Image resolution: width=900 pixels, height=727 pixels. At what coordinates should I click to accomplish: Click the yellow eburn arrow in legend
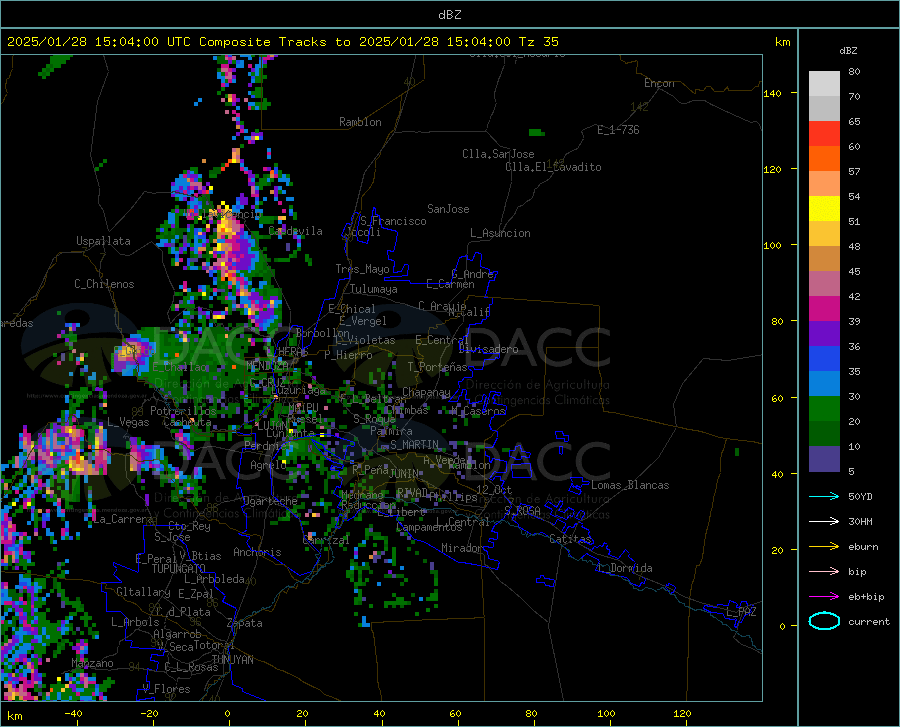point(824,547)
